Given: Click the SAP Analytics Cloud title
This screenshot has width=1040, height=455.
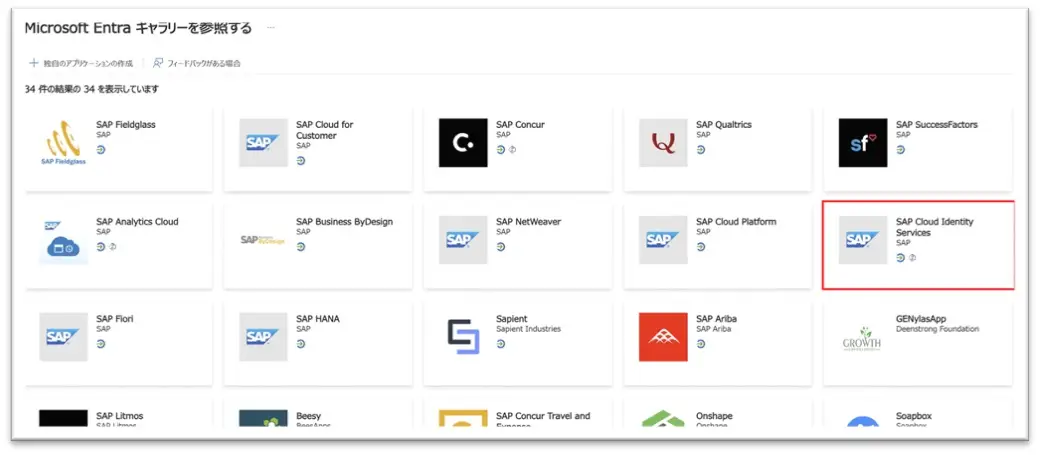Looking at the screenshot, I should 137,222.
